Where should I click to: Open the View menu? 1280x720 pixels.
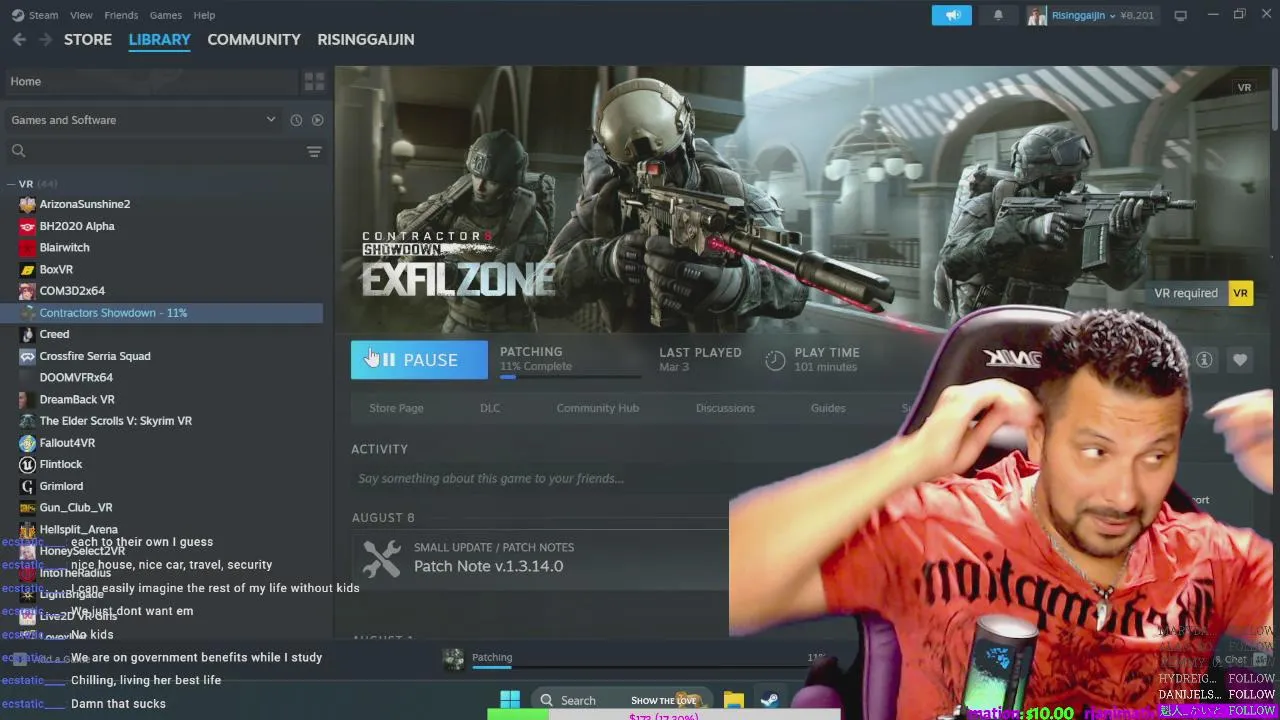pos(81,15)
